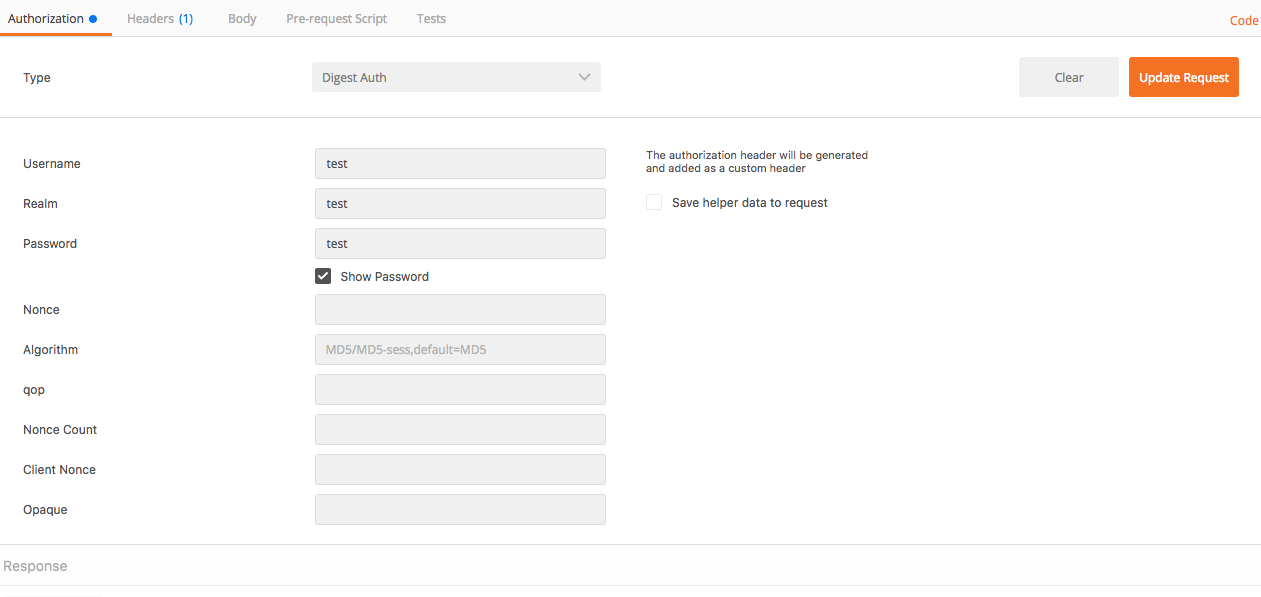Click the Realm input field

(x=460, y=203)
